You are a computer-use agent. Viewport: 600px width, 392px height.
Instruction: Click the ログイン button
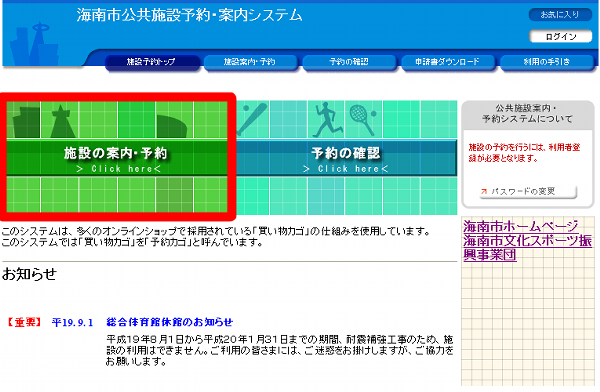561,36
